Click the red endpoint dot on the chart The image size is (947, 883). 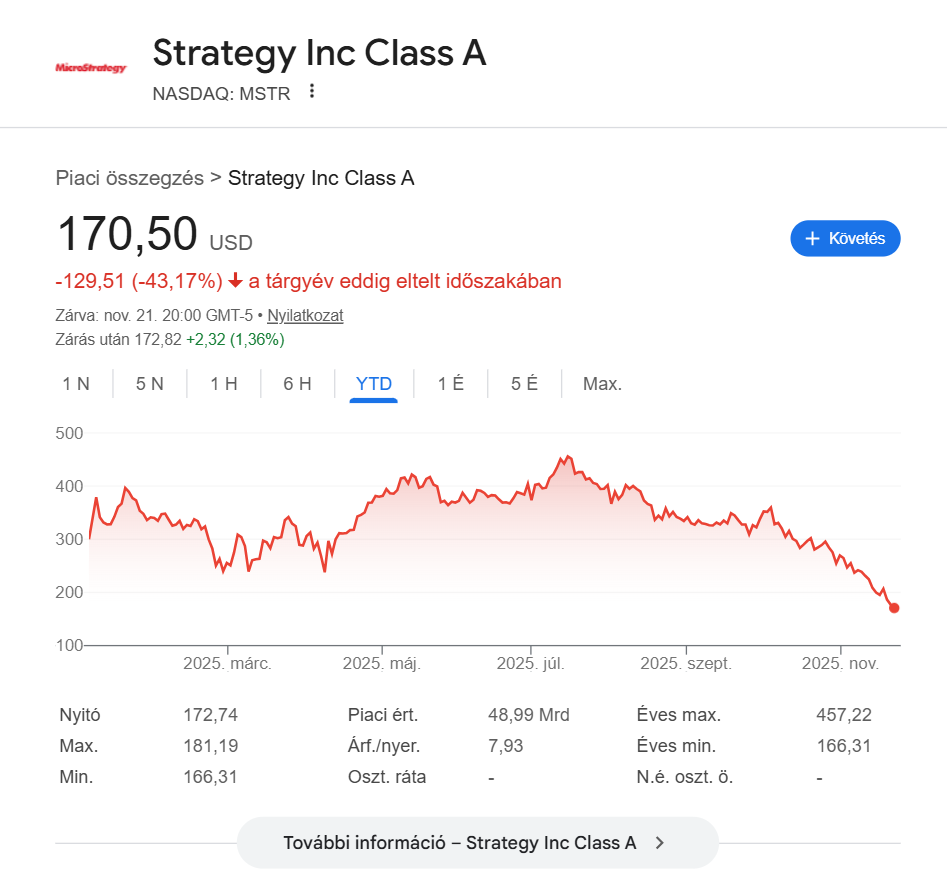(x=894, y=608)
